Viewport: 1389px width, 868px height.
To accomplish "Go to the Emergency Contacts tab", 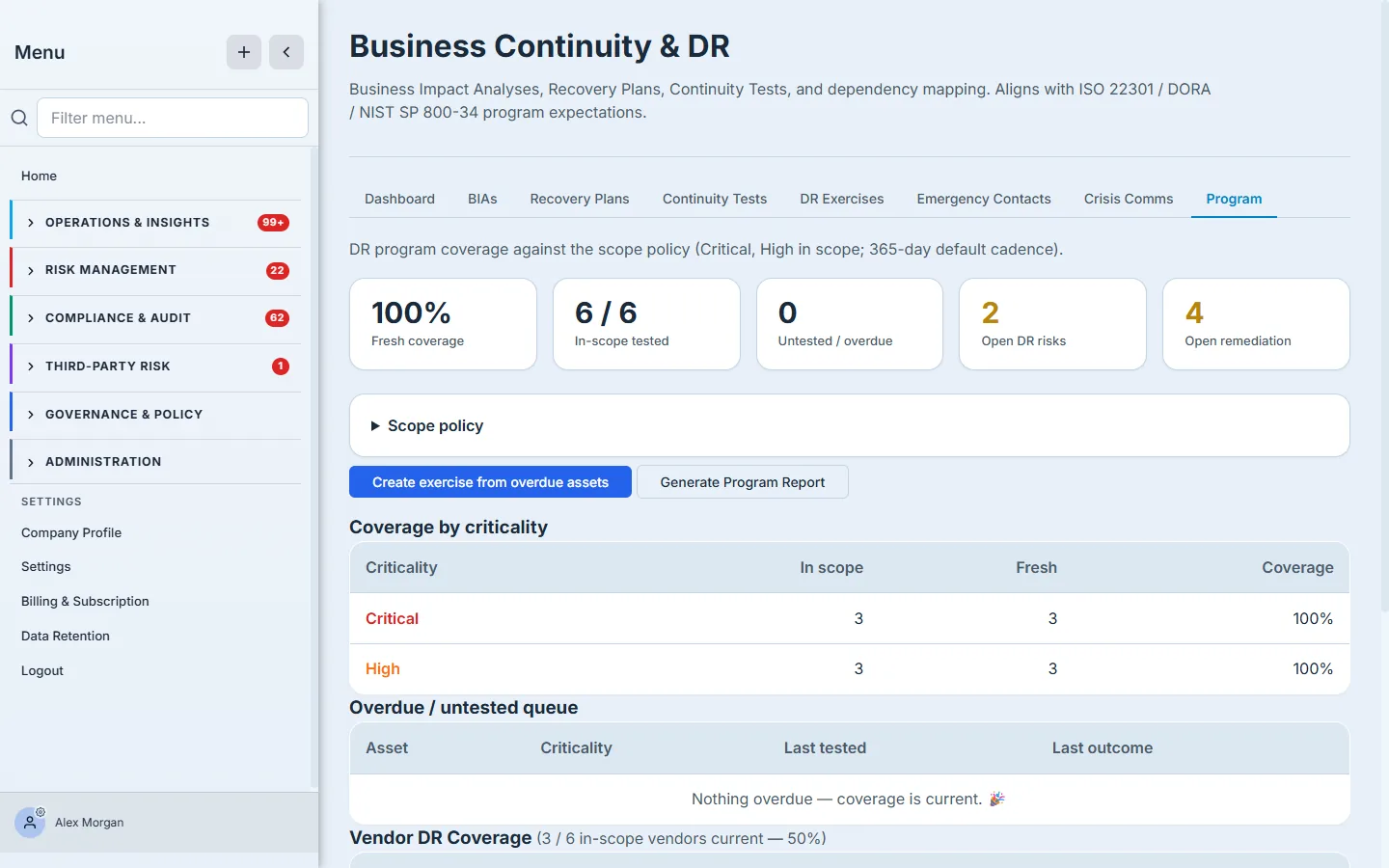I will coord(984,199).
